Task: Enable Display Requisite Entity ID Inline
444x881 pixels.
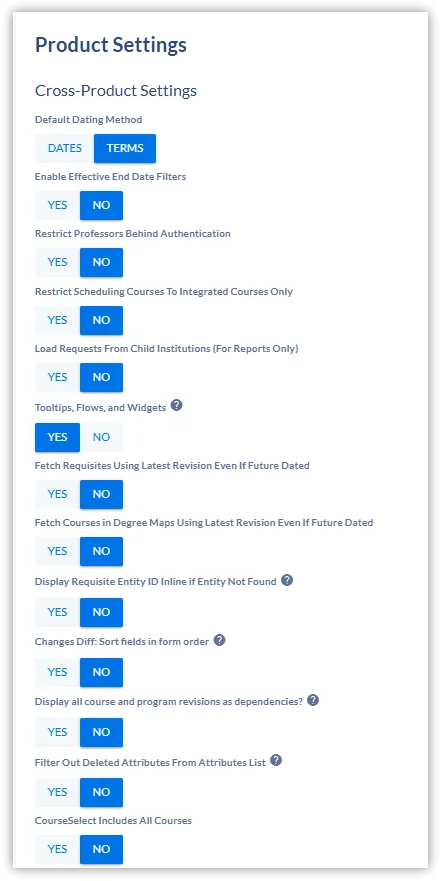Action: [x=57, y=612]
